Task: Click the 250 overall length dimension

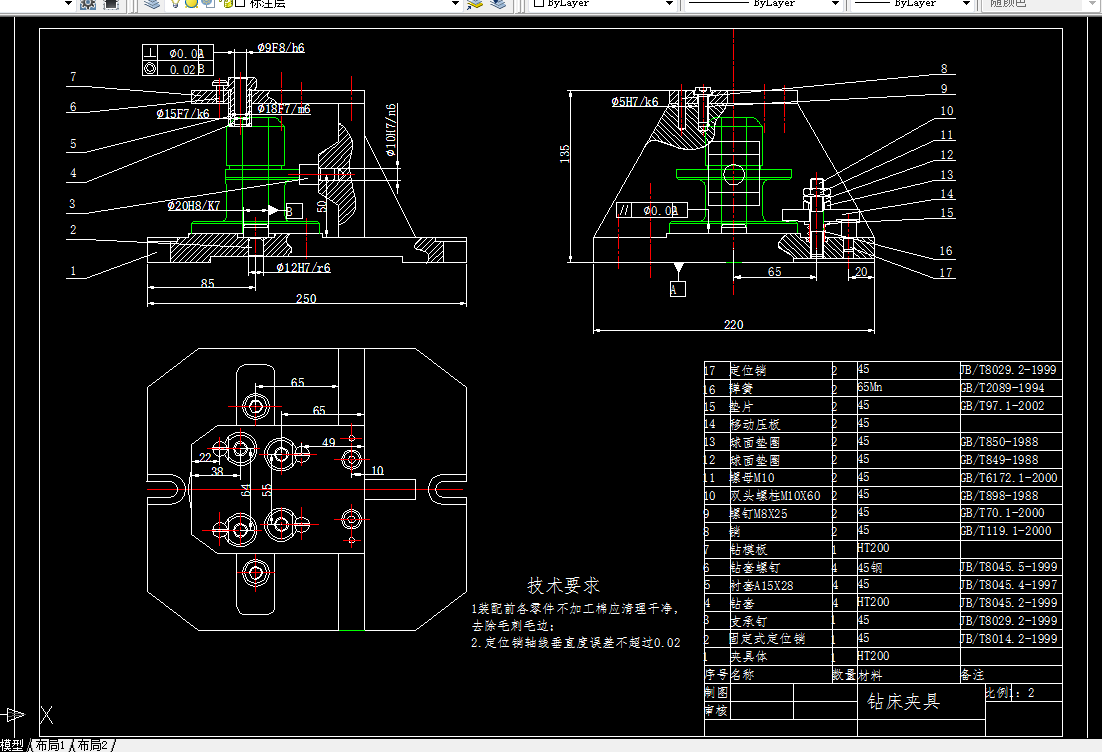Action: point(306,299)
